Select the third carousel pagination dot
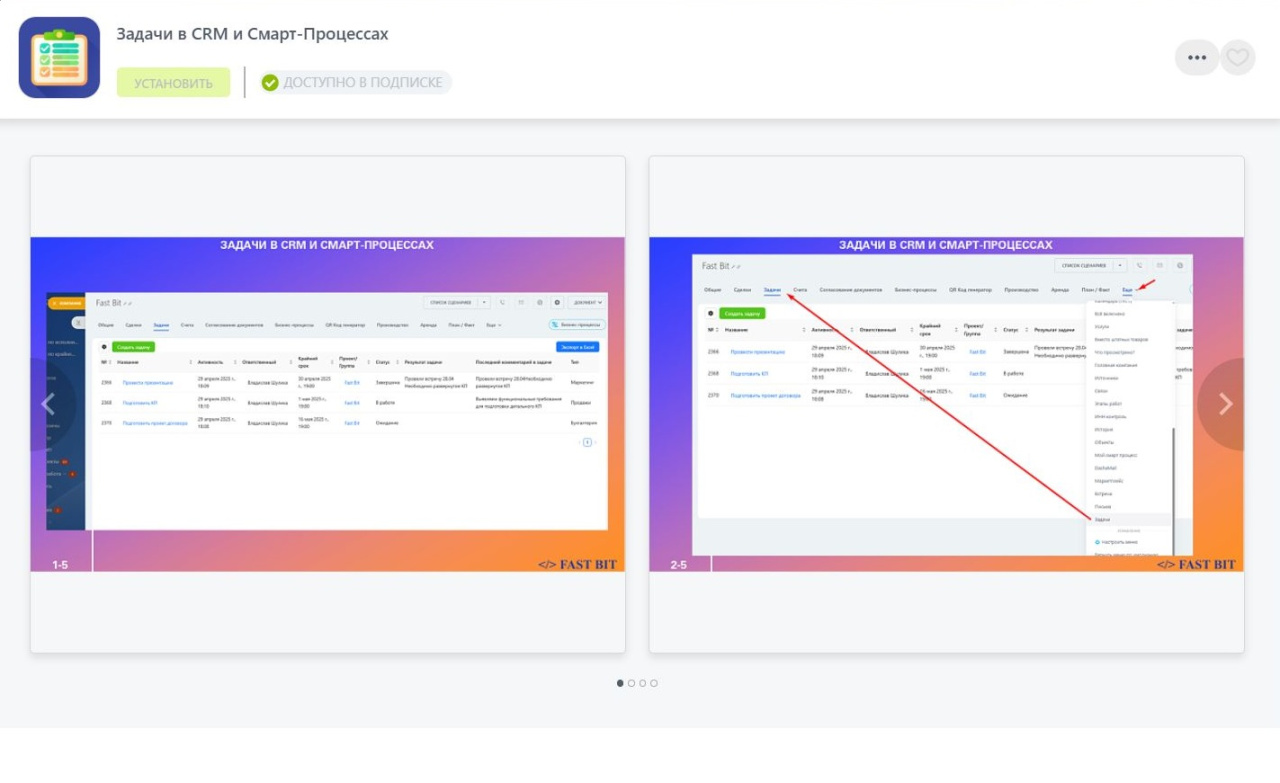The width and height of the screenshot is (1280, 783). click(643, 683)
